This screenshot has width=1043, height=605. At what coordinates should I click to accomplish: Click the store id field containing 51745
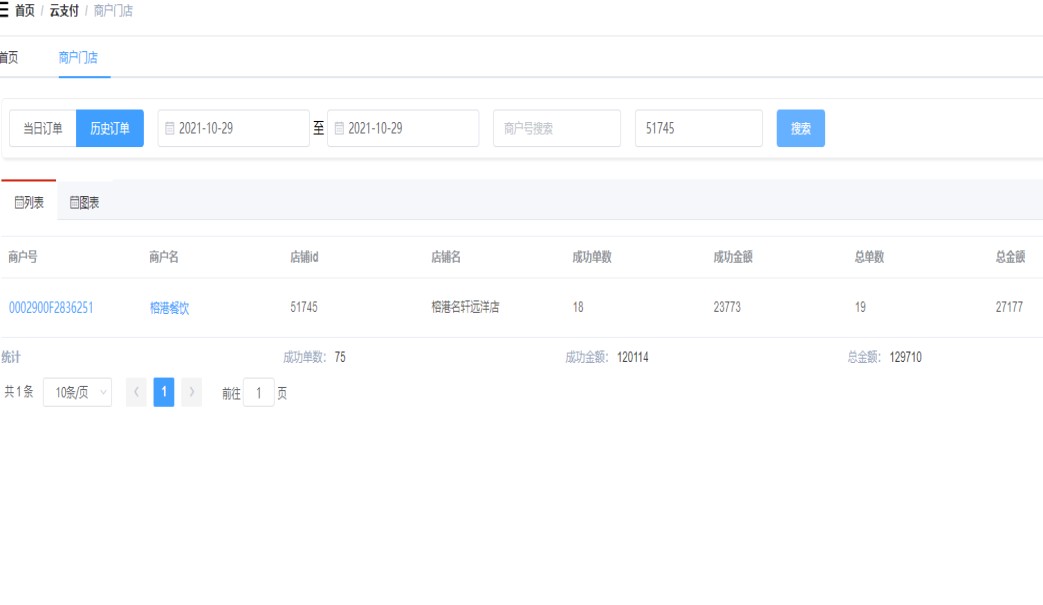(x=698, y=128)
